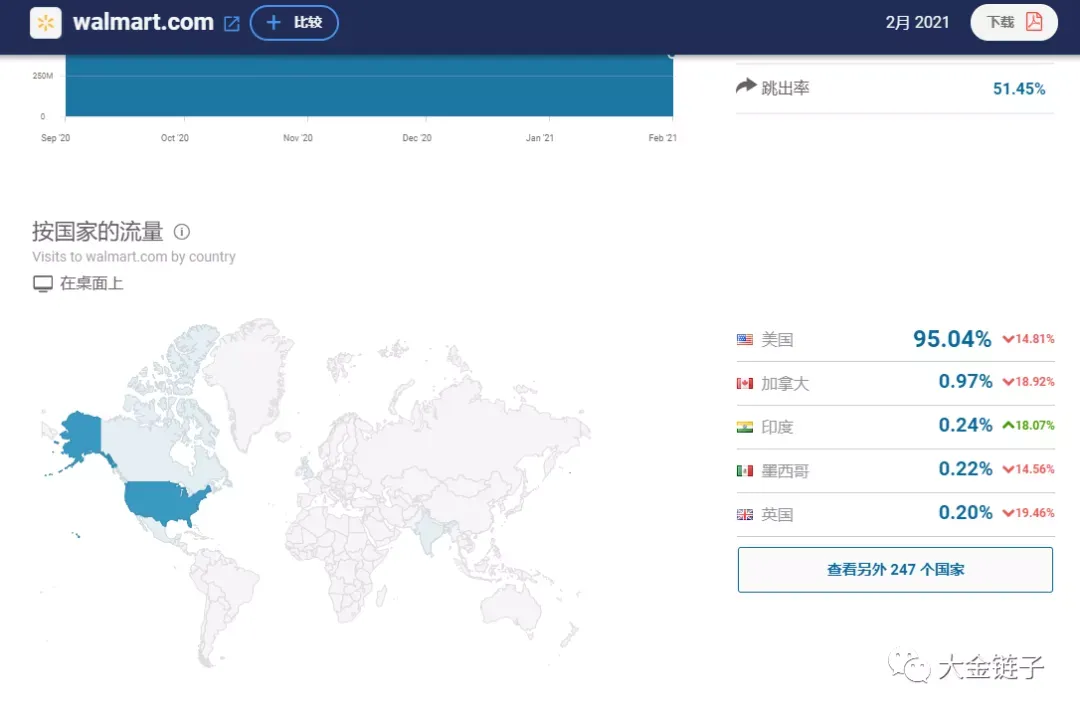Click the Jan '21 chart axis label
1080x715 pixels.
coord(539,138)
